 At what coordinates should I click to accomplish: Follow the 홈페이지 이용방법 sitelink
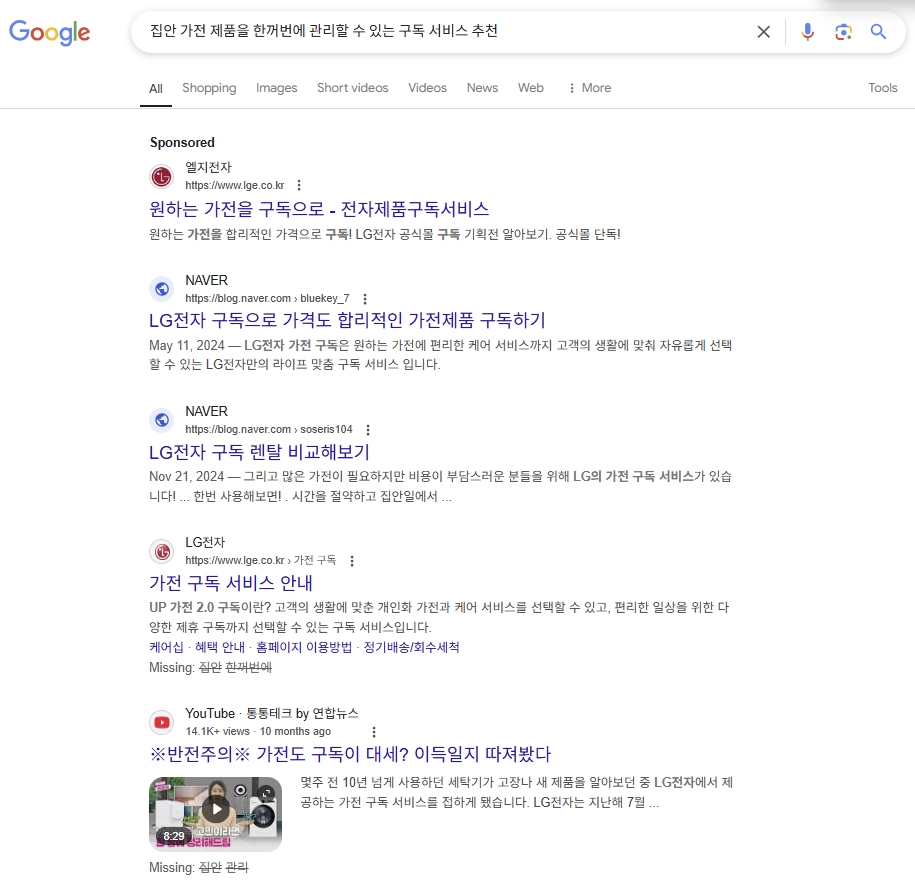[x=304, y=647]
